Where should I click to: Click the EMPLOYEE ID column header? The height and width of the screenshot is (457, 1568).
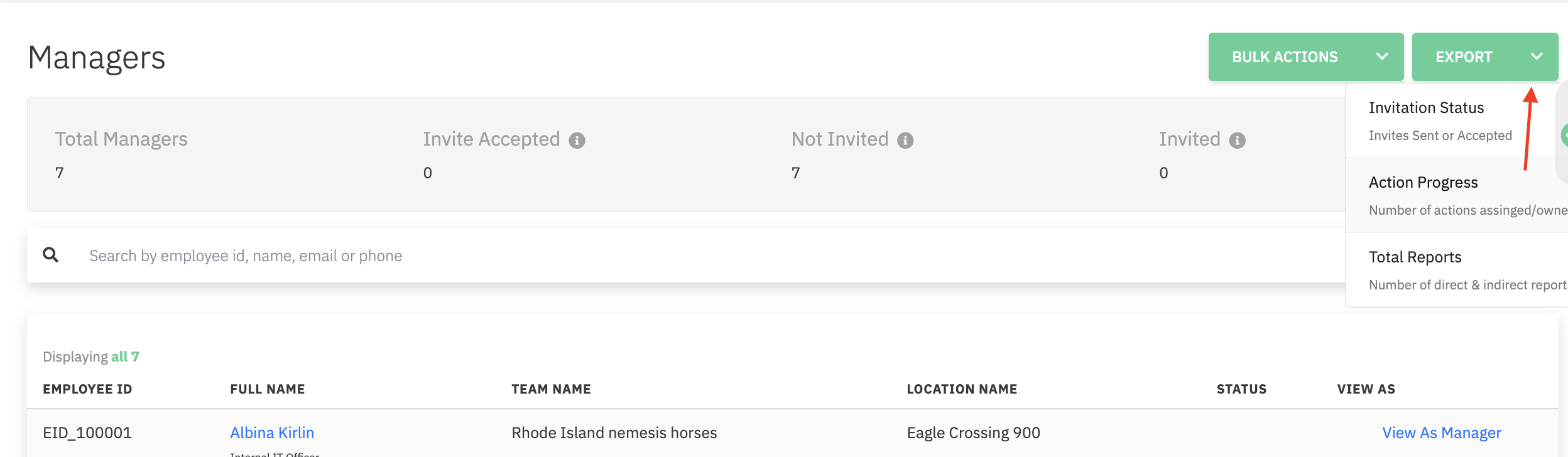tap(87, 389)
